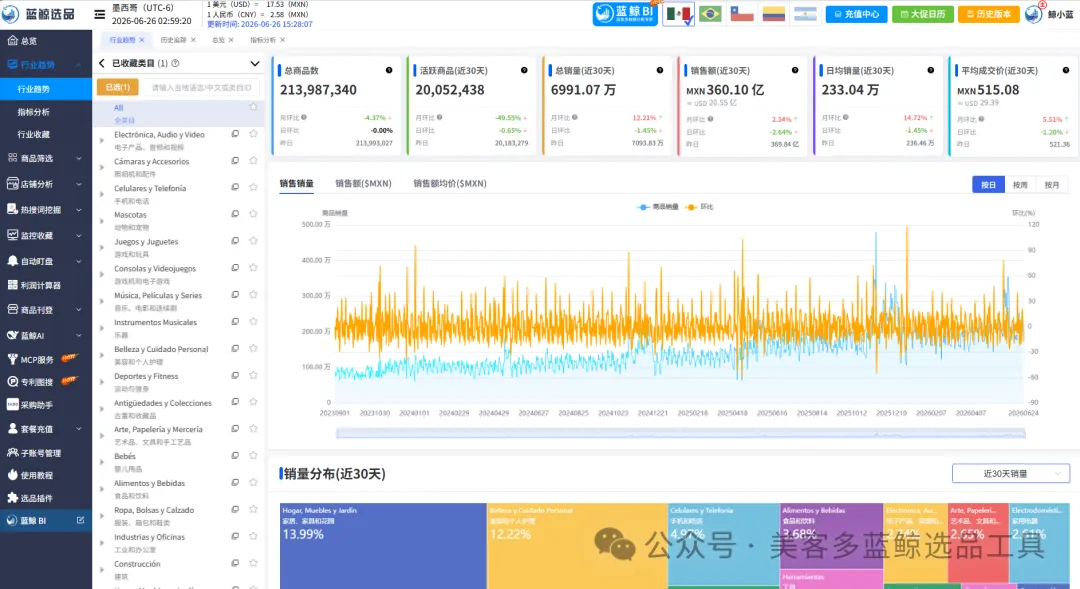Switch to the Brazil flag site
The image size is (1080, 589).
[710, 14]
